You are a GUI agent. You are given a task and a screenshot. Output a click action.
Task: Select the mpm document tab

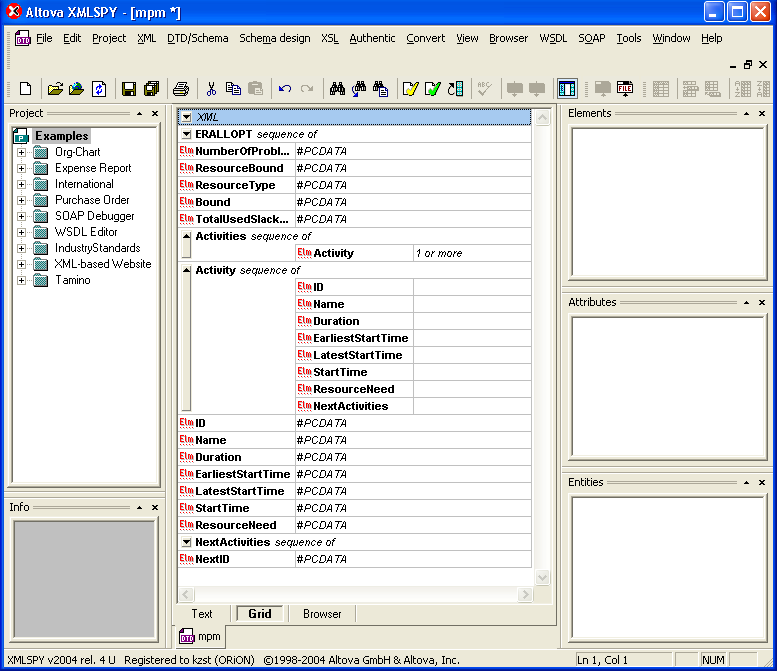tap(200, 636)
